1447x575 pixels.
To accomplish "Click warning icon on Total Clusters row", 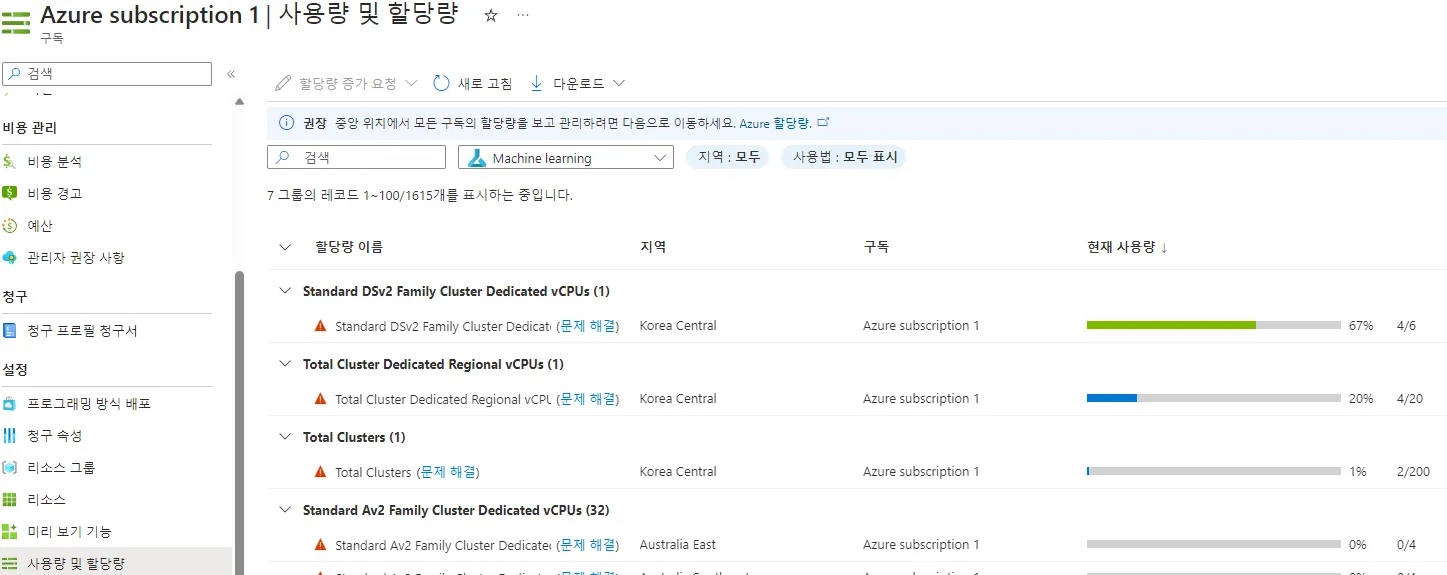I will pyautogui.click(x=320, y=472).
